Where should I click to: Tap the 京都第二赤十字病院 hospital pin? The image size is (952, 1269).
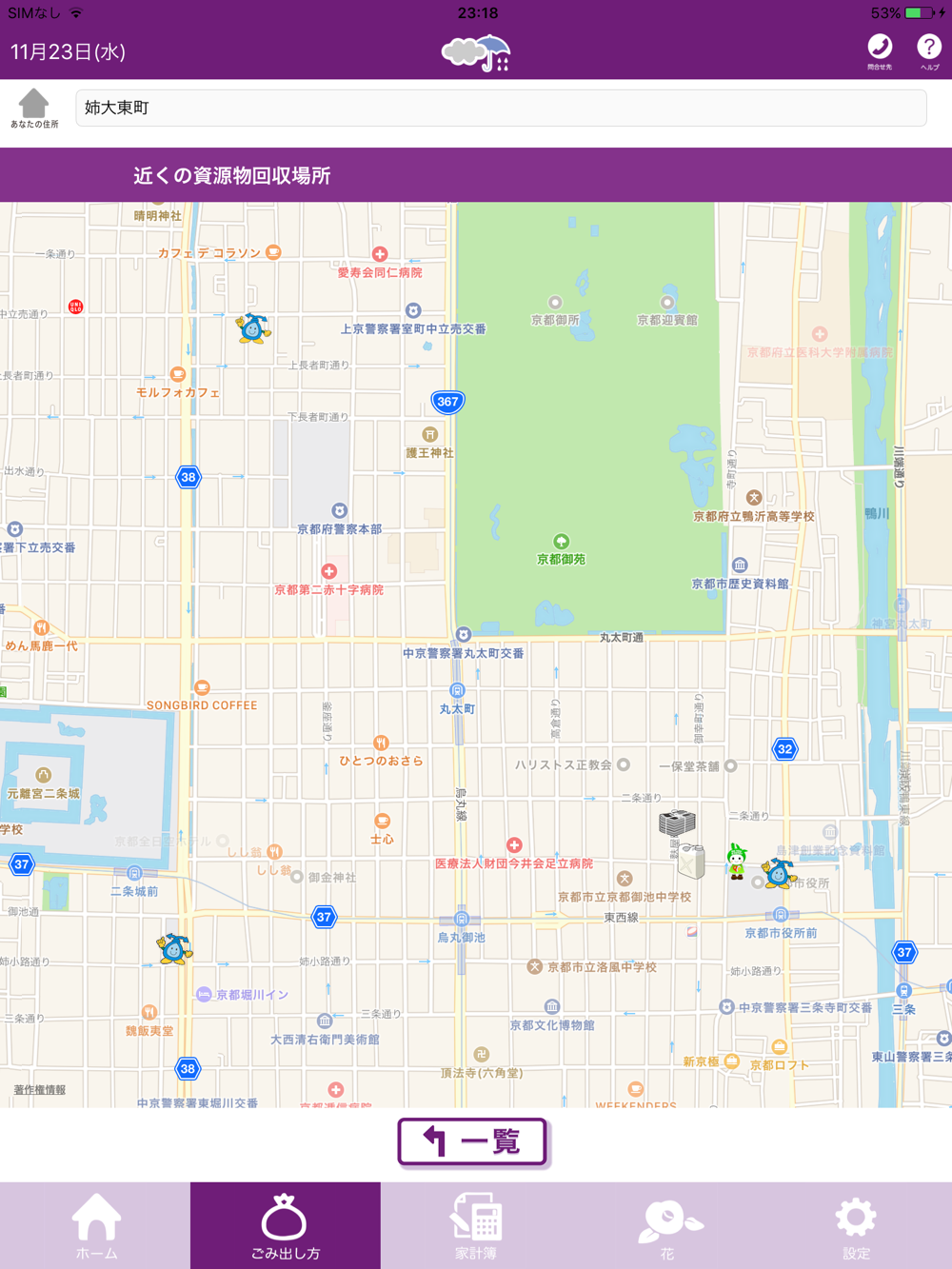coord(329,571)
